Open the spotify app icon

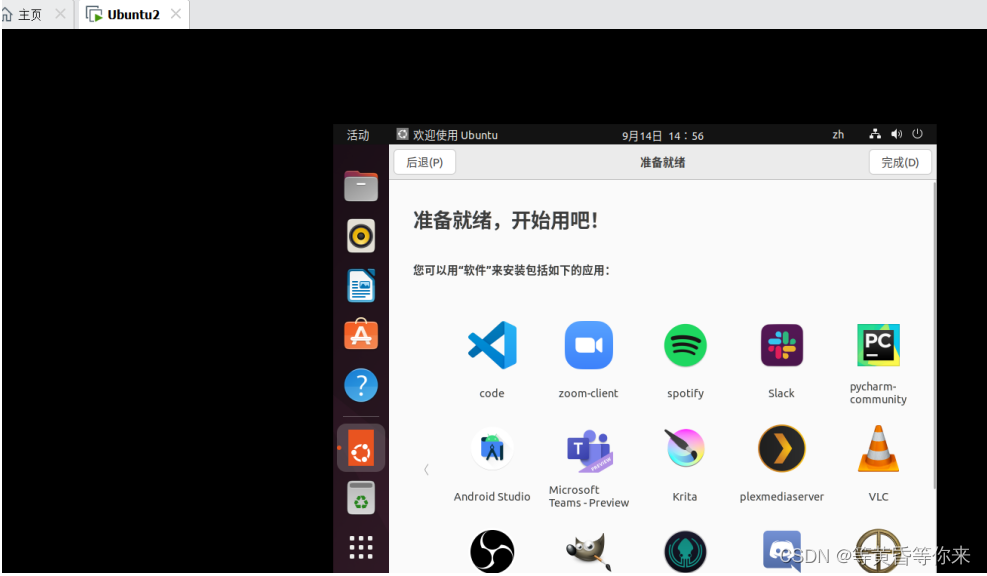click(x=685, y=345)
